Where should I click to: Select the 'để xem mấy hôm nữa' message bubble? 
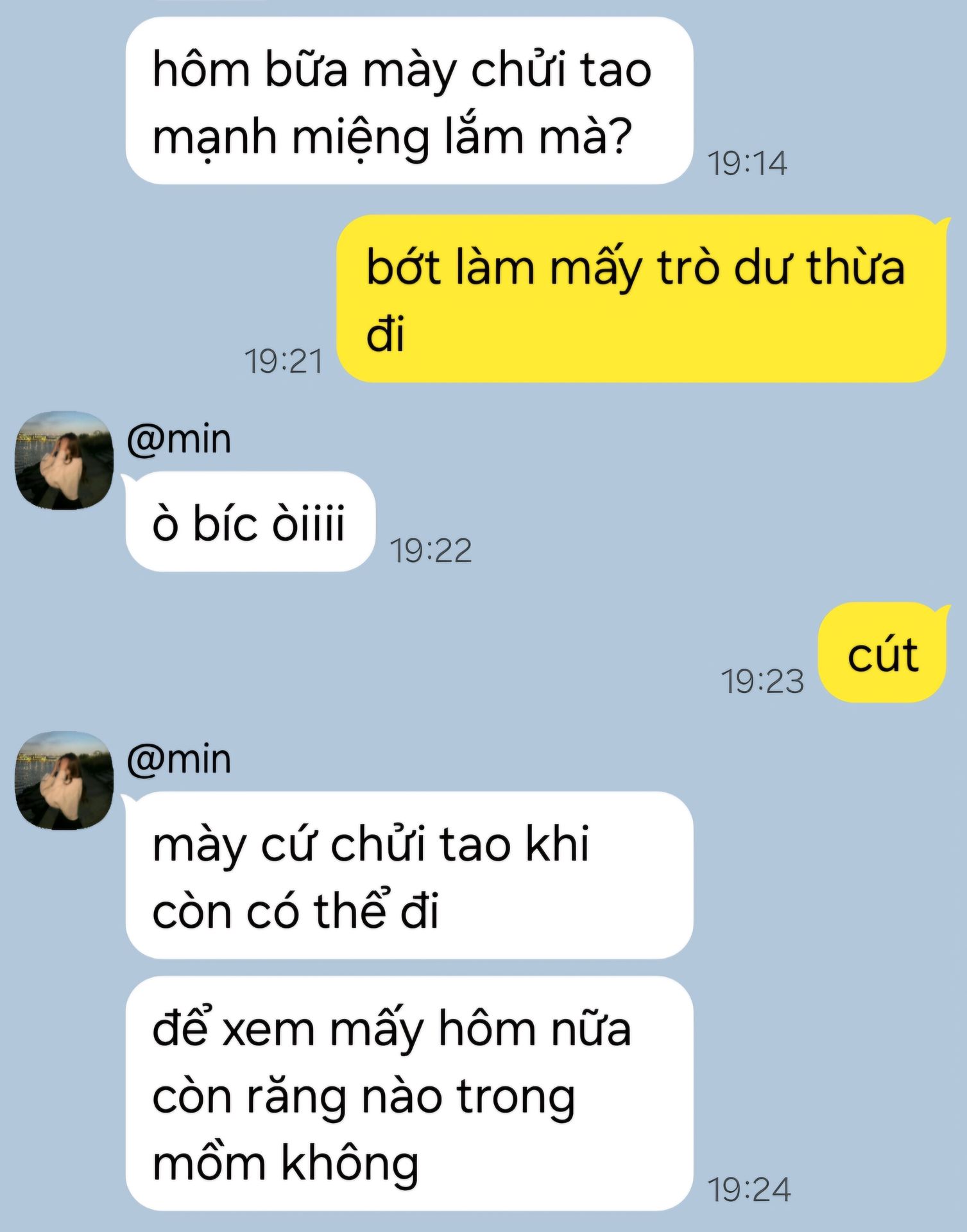click(409, 1094)
